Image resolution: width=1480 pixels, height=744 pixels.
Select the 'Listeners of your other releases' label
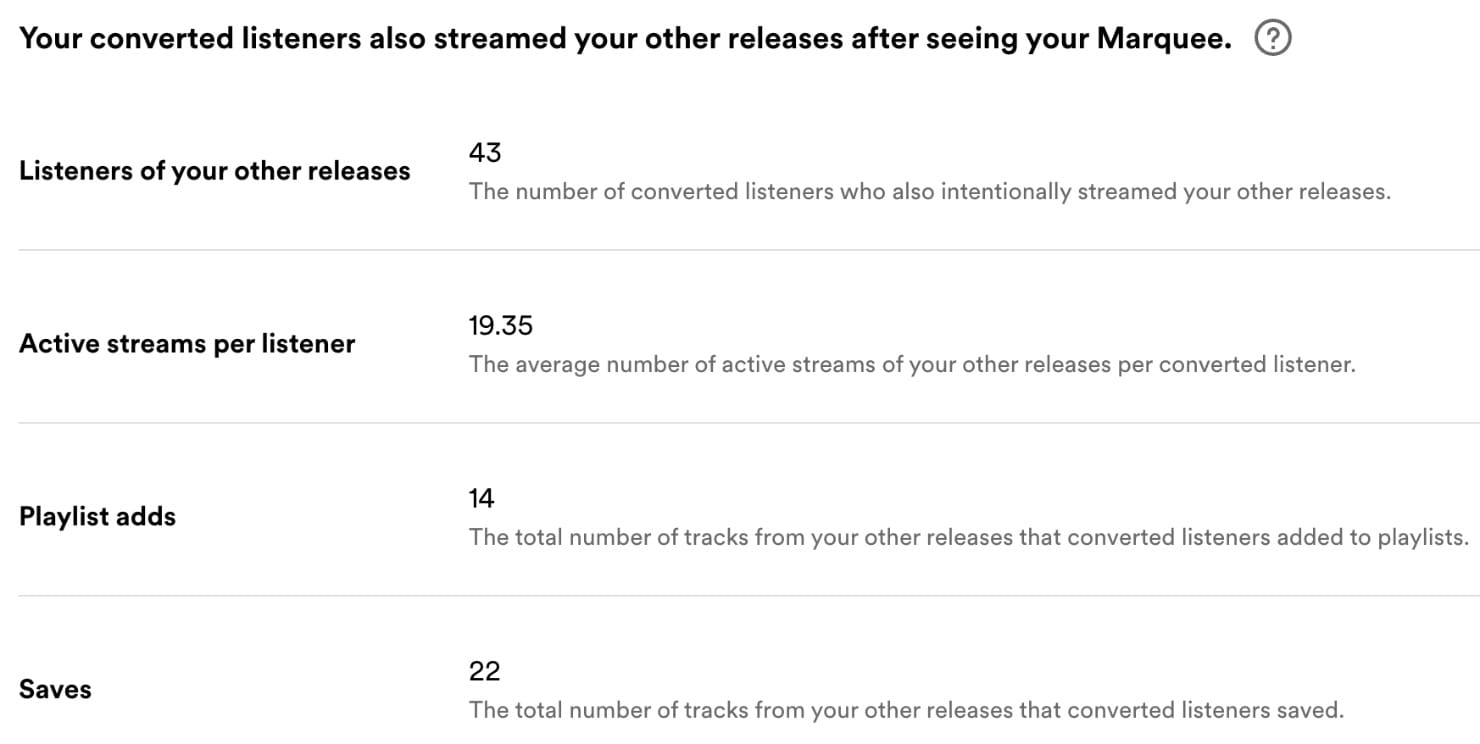(214, 171)
